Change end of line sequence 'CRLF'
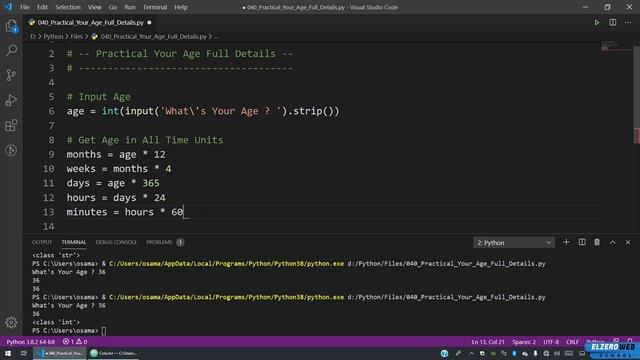Image resolution: width=640 pixels, height=360 pixels. [572, 342]
